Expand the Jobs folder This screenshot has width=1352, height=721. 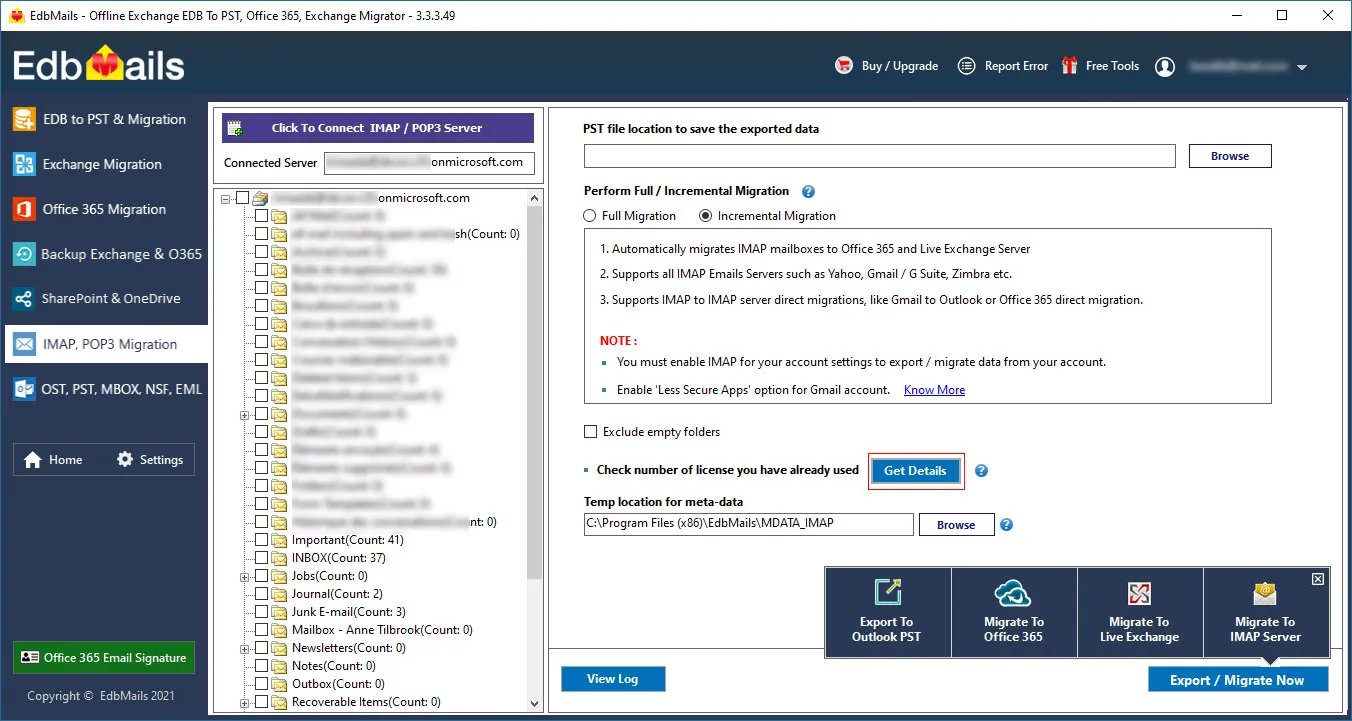[x=245, y=576]
